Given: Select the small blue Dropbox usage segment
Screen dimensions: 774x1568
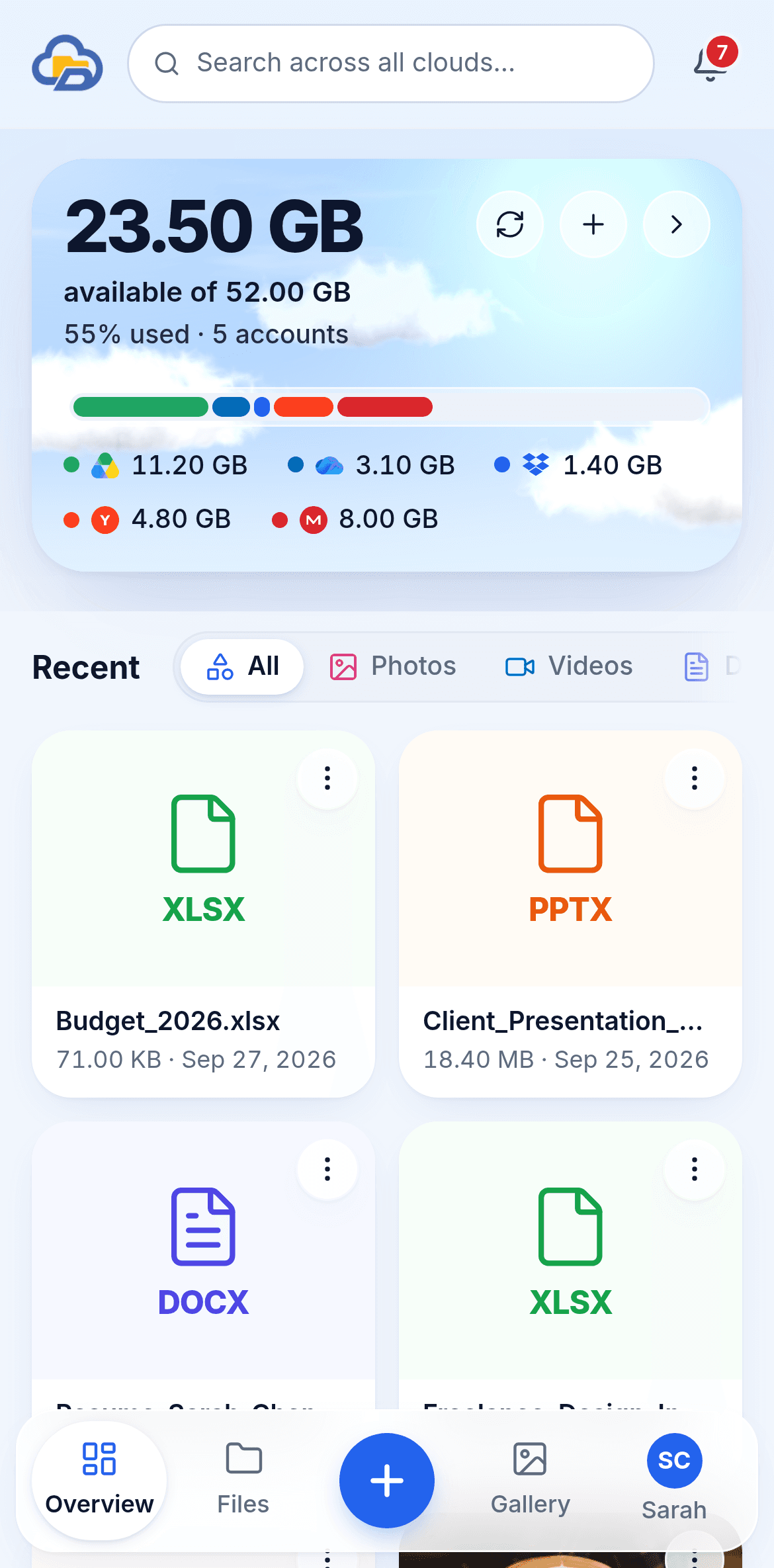Looking at the screenshot, I should click(262, 407).
